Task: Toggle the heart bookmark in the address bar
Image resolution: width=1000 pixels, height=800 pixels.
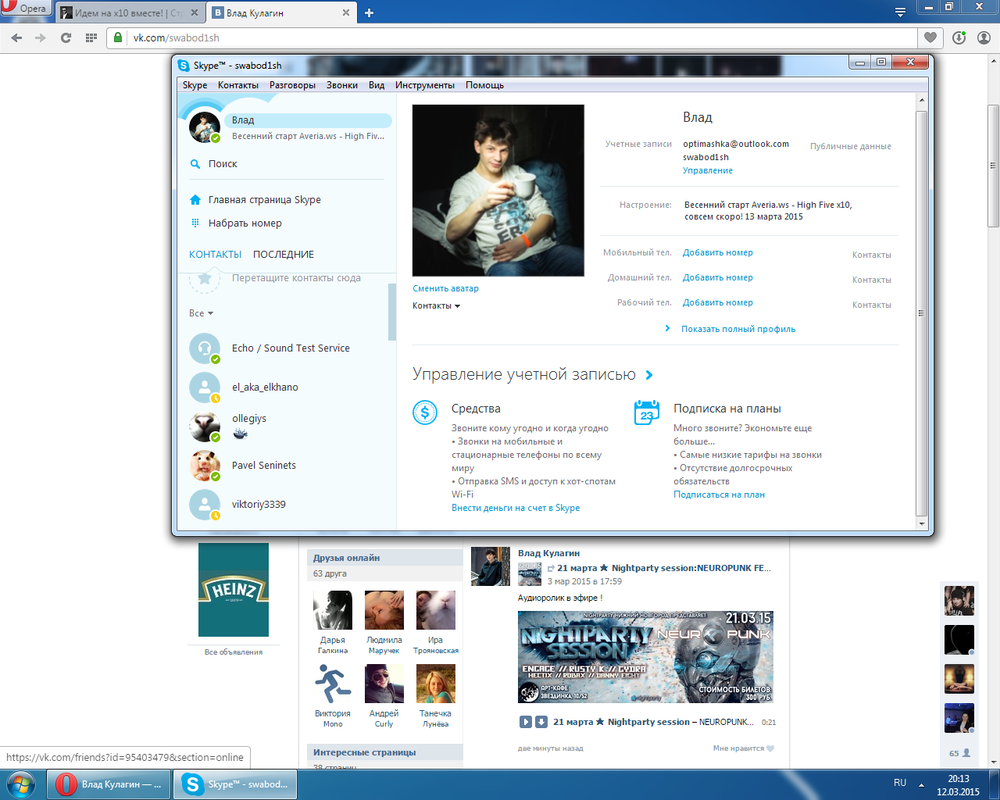Action: (931, 38)
